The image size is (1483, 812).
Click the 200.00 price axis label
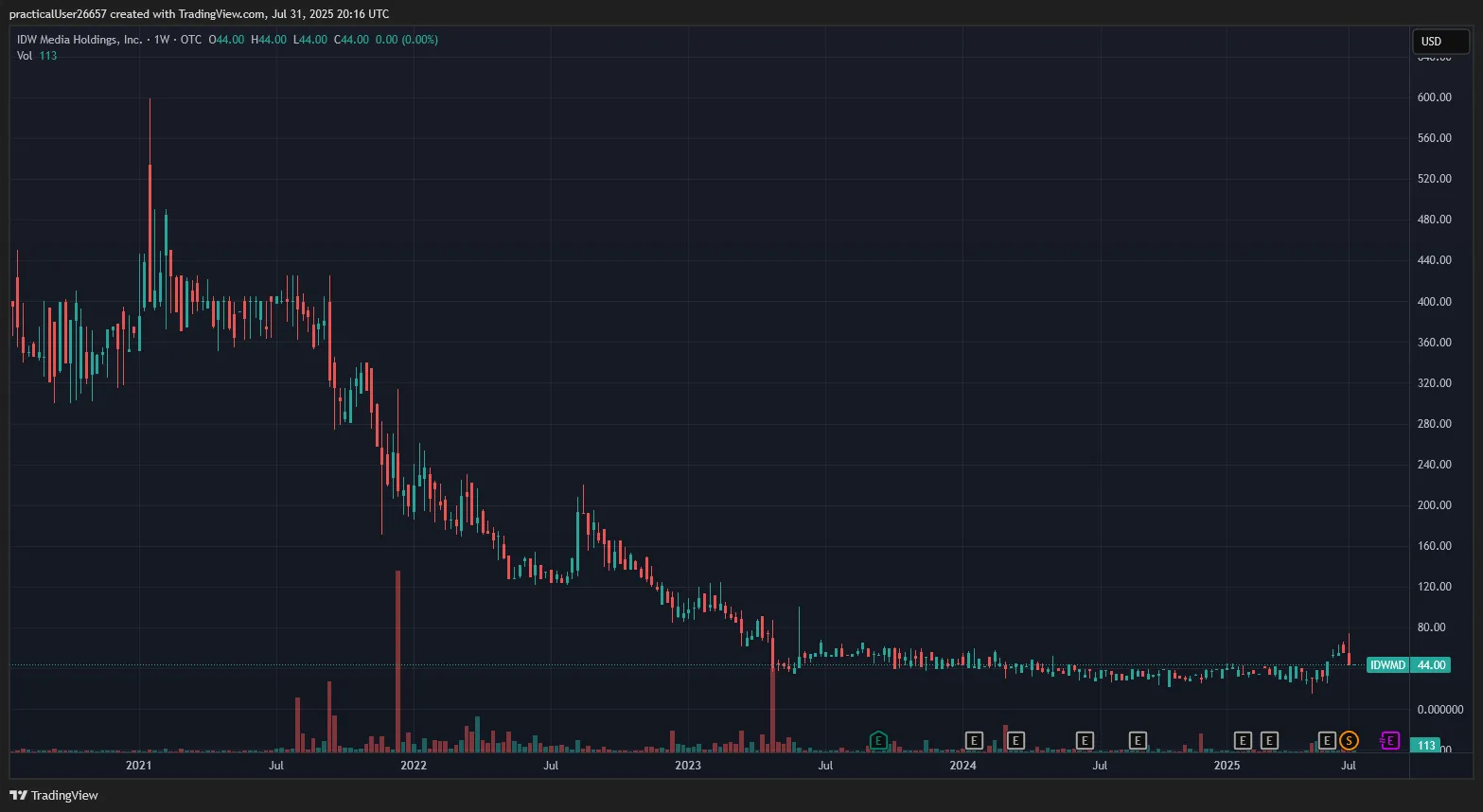pyautogui.click(x=1434, y=505)
